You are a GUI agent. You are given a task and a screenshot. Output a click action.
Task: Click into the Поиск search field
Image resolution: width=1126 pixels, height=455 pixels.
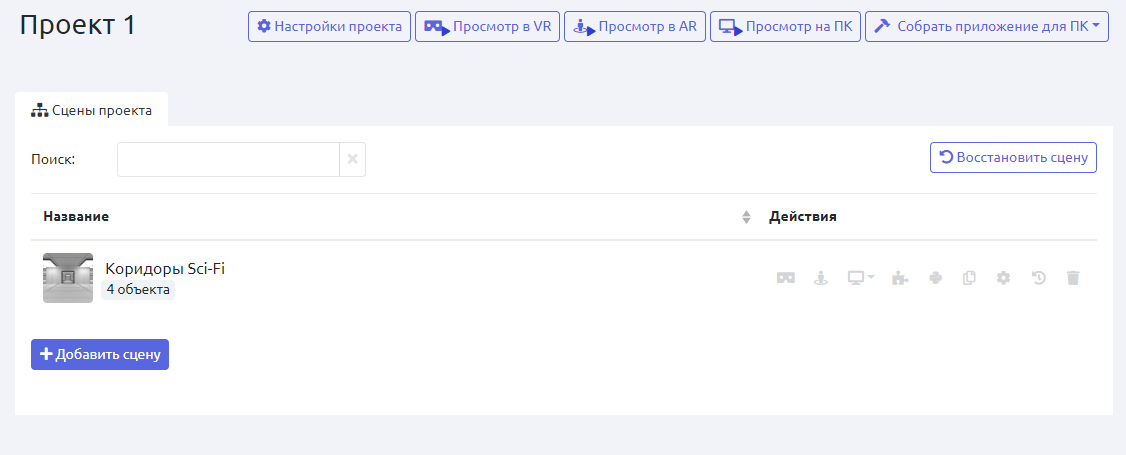pos(228,159)
